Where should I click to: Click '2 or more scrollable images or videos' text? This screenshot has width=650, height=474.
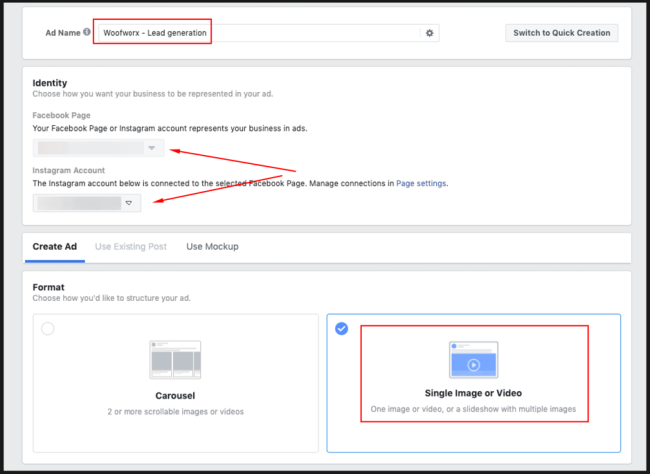tap(175, 411)
